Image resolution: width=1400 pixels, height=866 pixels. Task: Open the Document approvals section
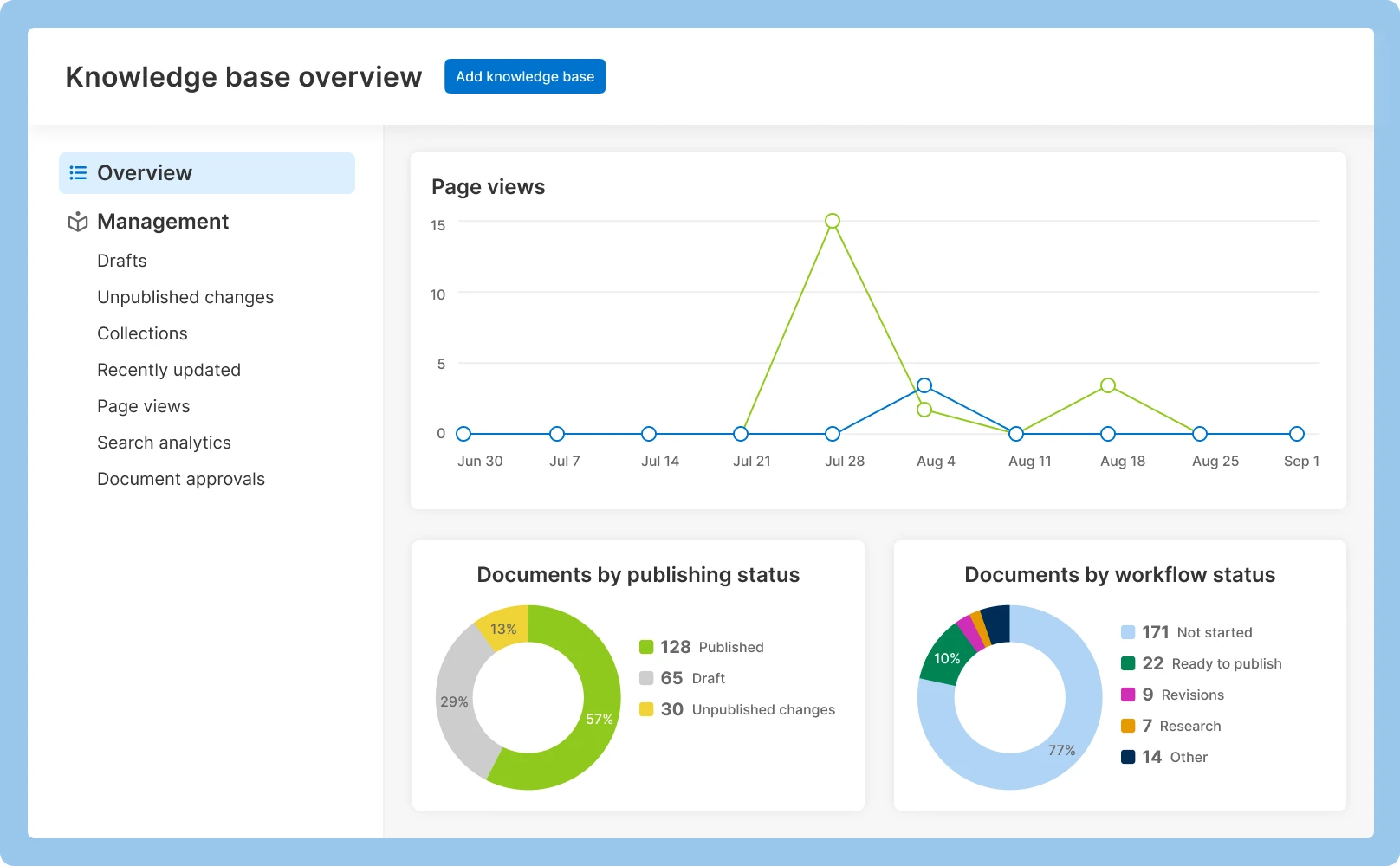[x=181, y=478]
